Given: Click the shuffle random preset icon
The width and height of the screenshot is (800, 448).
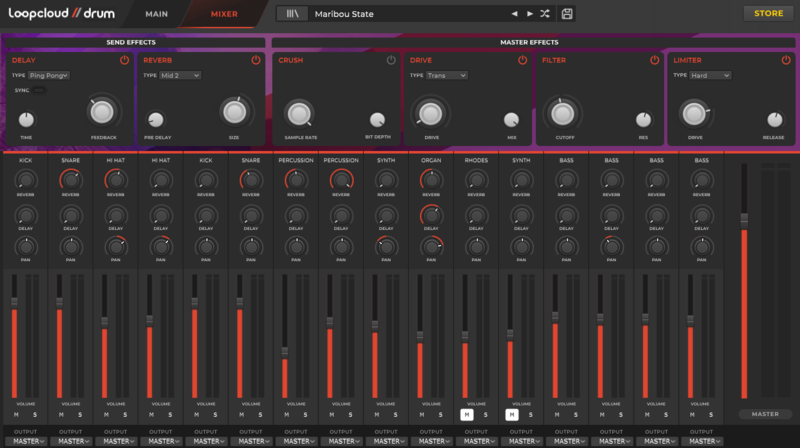Looking at the screenshot, I should click(545, 14).
